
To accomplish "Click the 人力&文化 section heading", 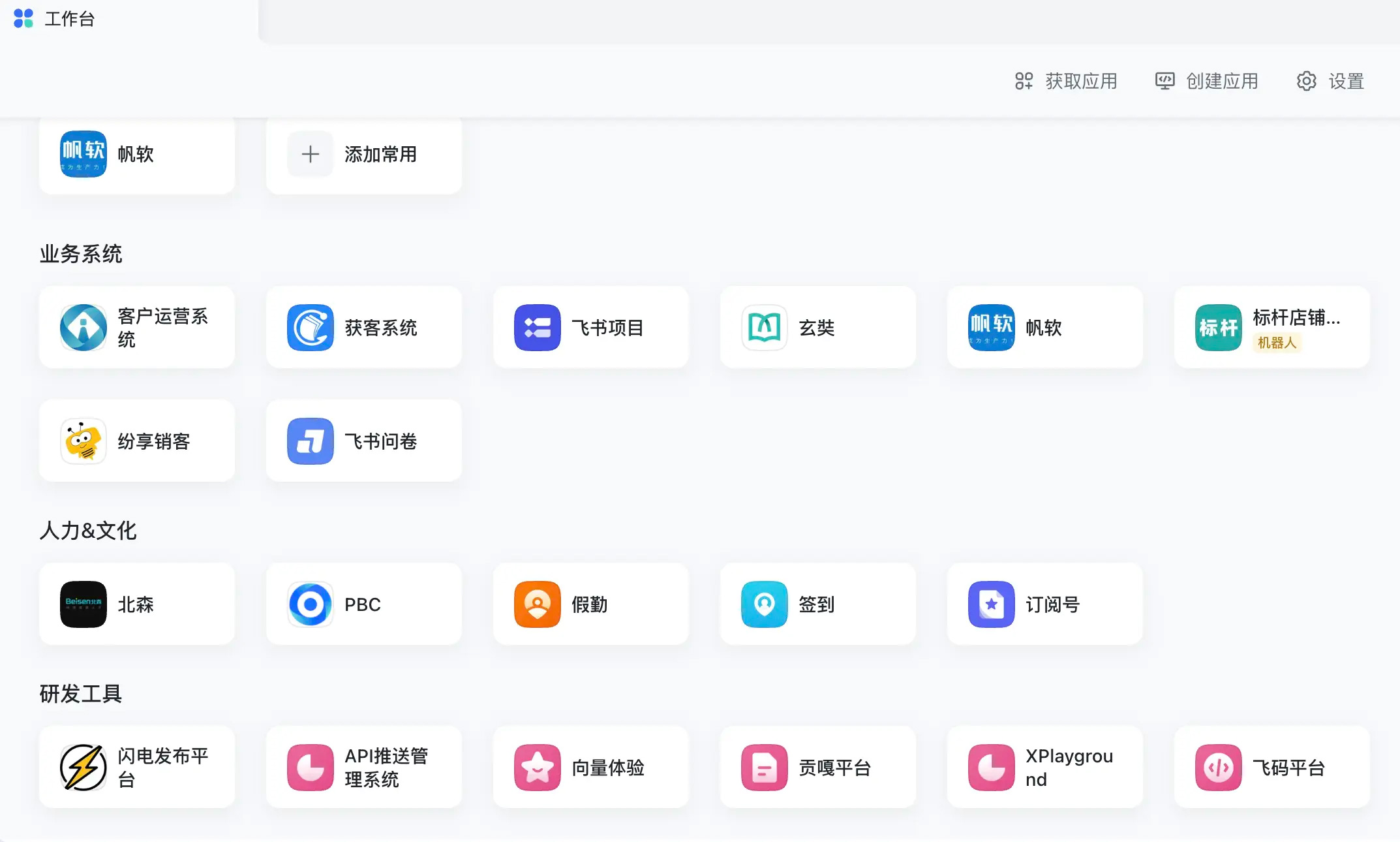I will click(88, 531).
